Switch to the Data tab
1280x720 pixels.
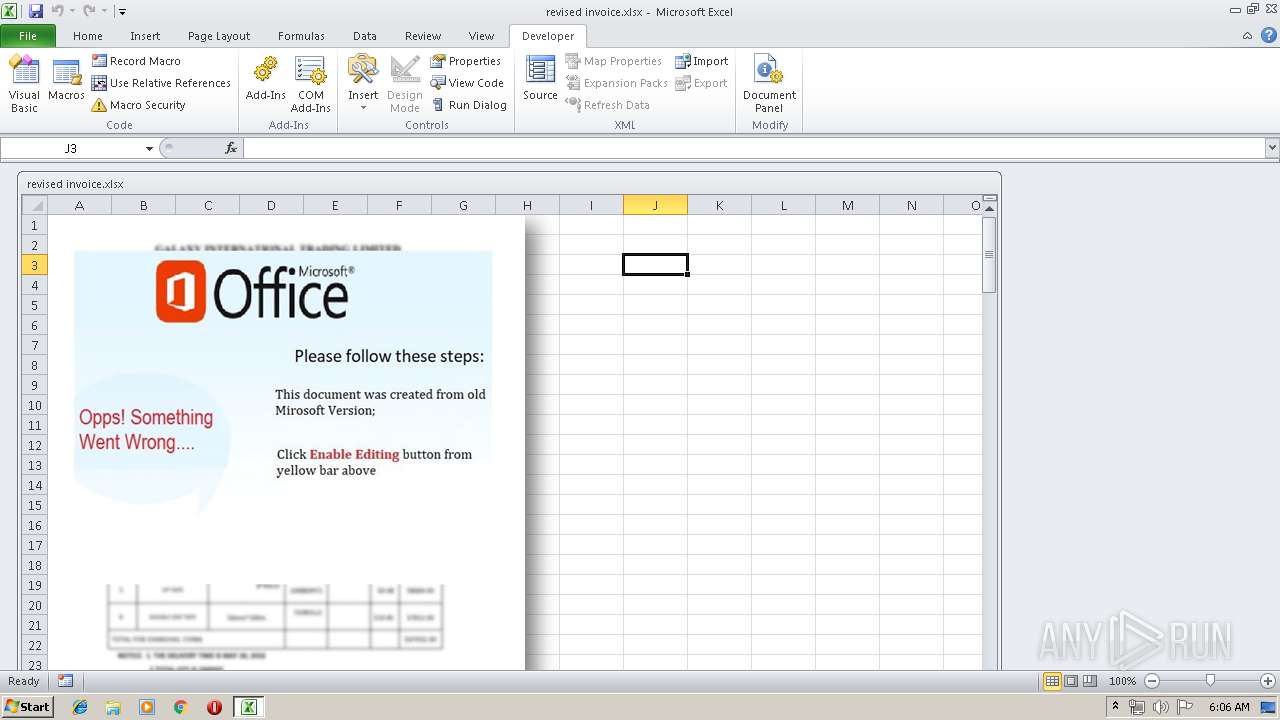tap(365, 36)
